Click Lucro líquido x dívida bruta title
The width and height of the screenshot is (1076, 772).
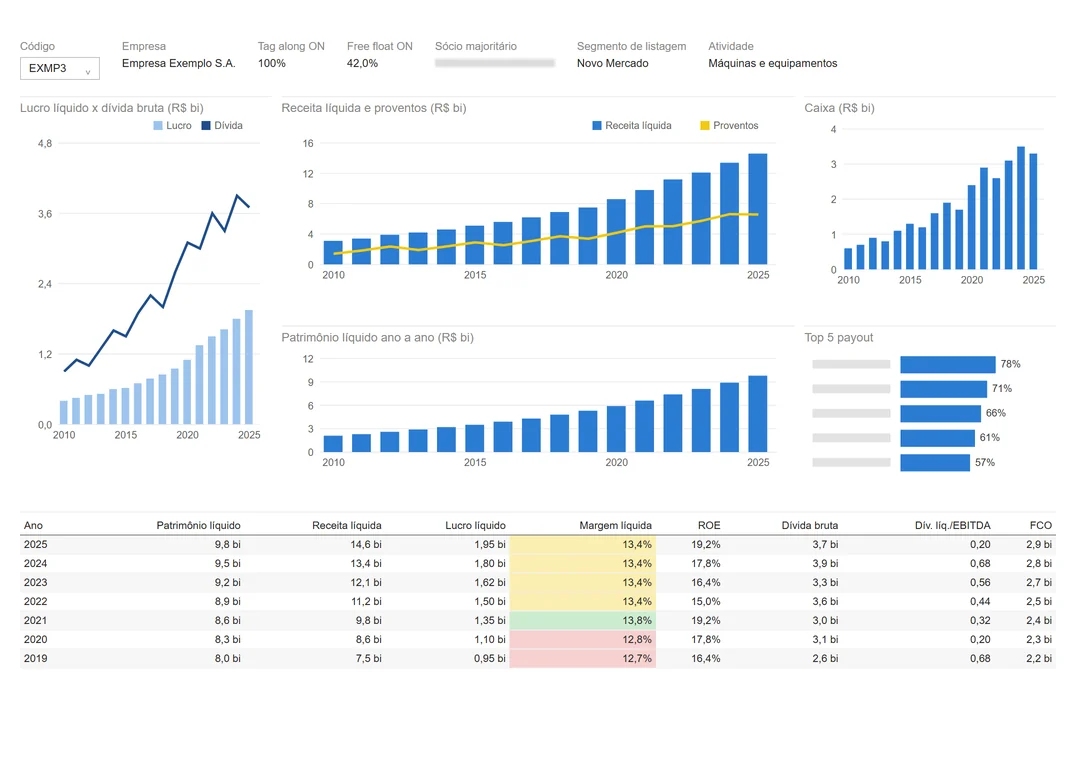(112, 108)
